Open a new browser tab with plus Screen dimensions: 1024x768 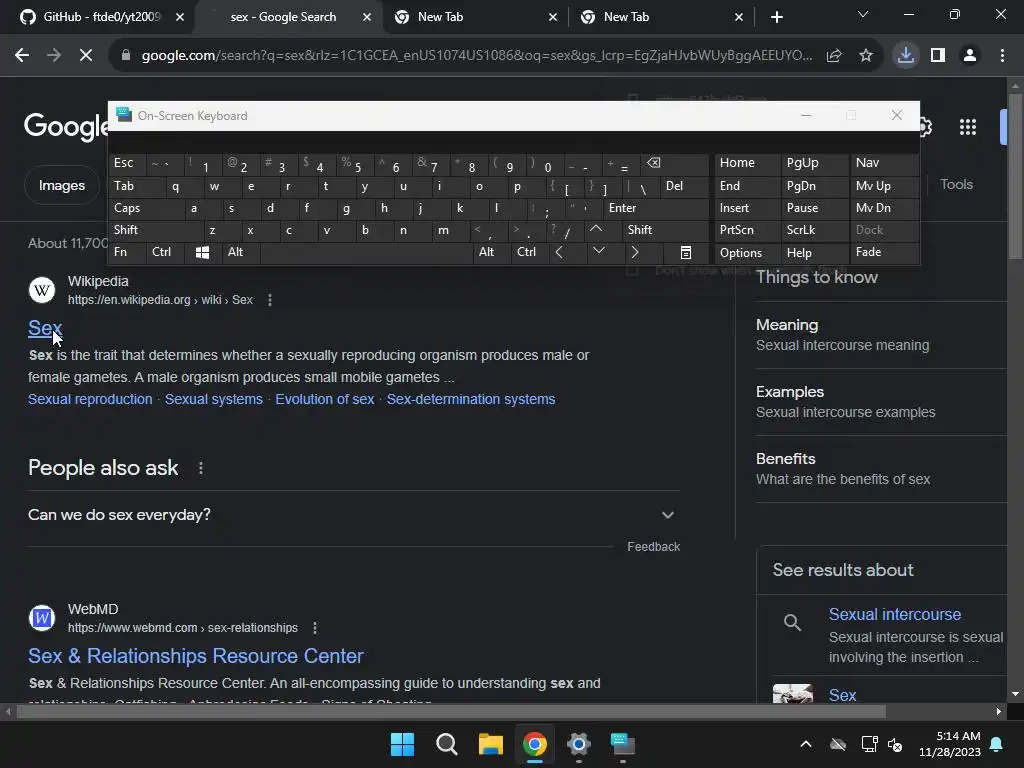click(776, 17)
